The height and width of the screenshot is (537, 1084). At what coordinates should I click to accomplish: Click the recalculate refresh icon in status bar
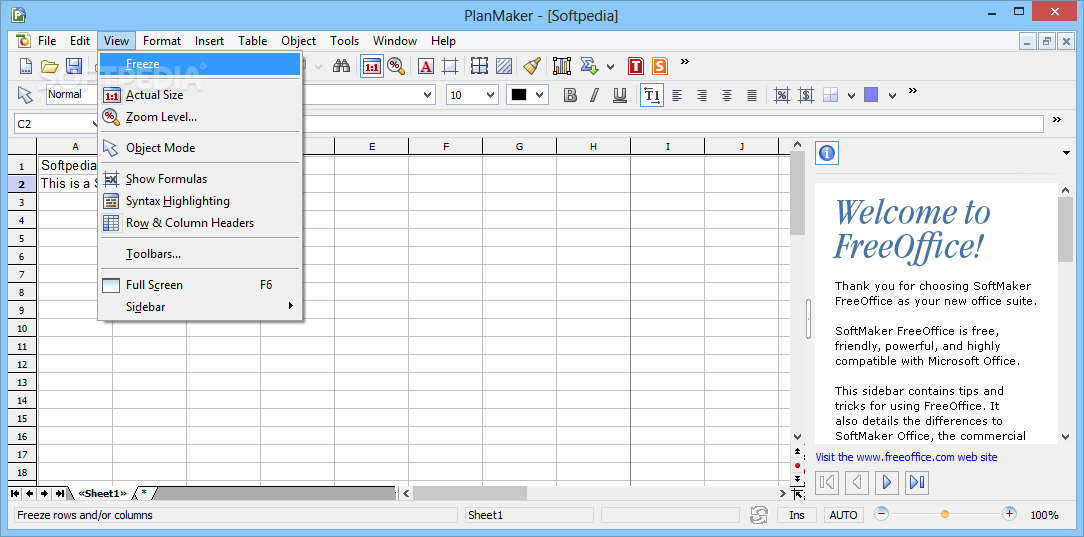click(759, 515)
